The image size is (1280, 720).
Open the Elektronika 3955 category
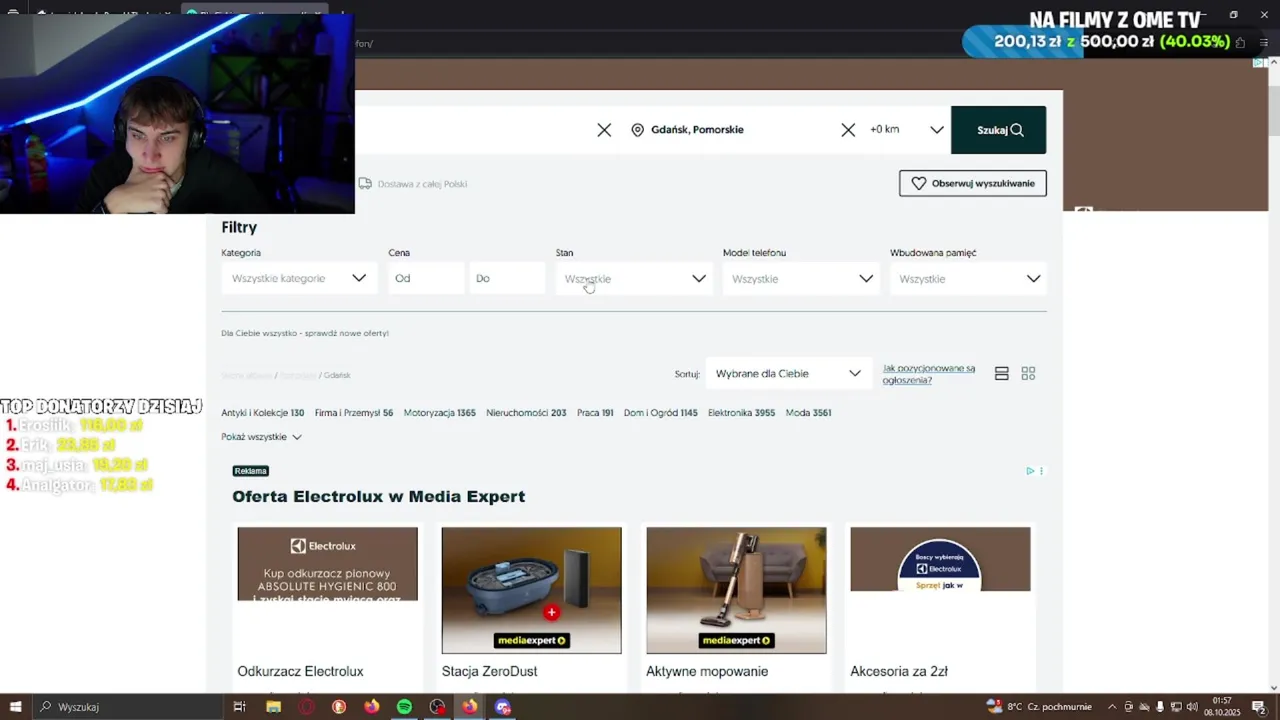(741, 413)
